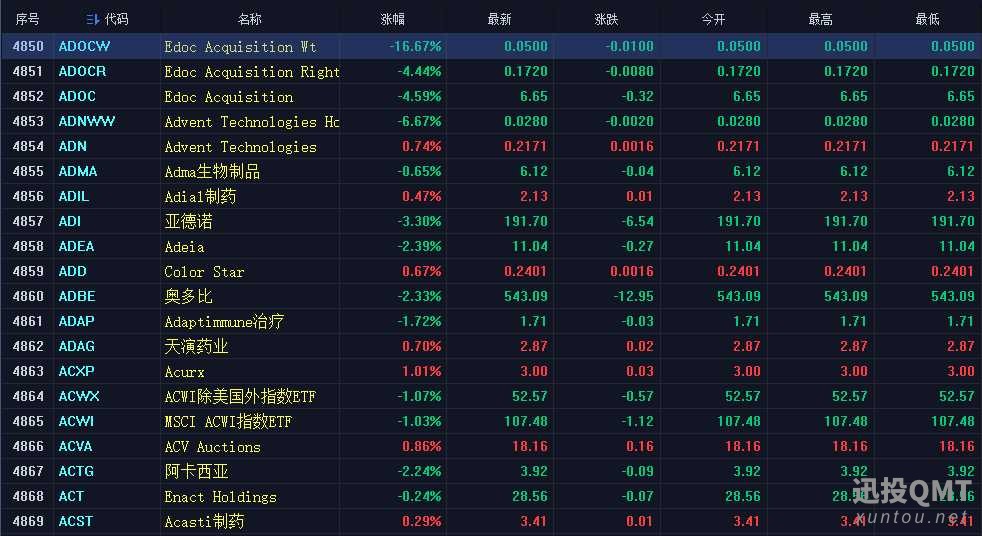Select ticker code ADOC

[77, 96]
